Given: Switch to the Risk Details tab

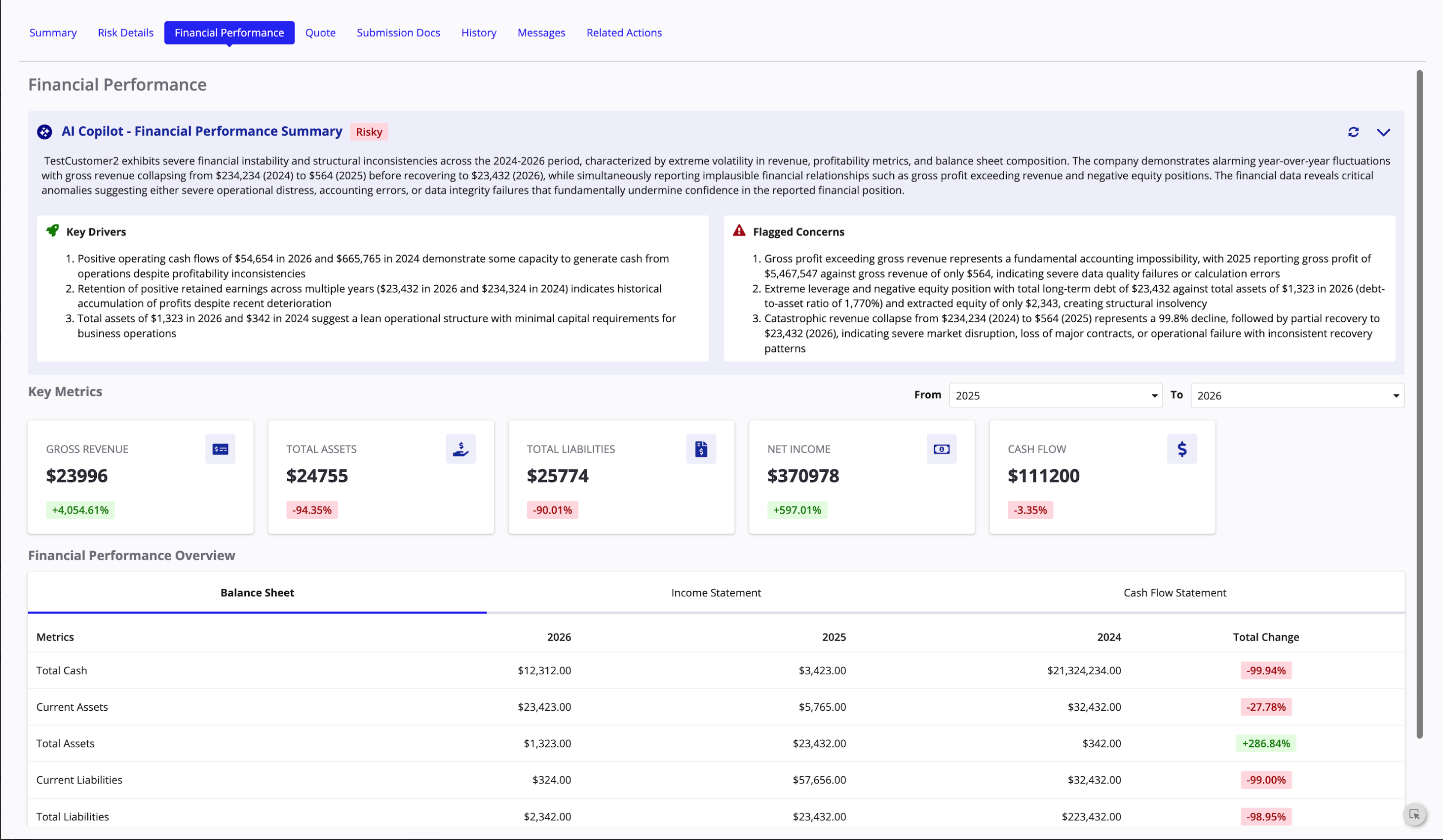Looking at the screenshot, I should click(125, 33).
